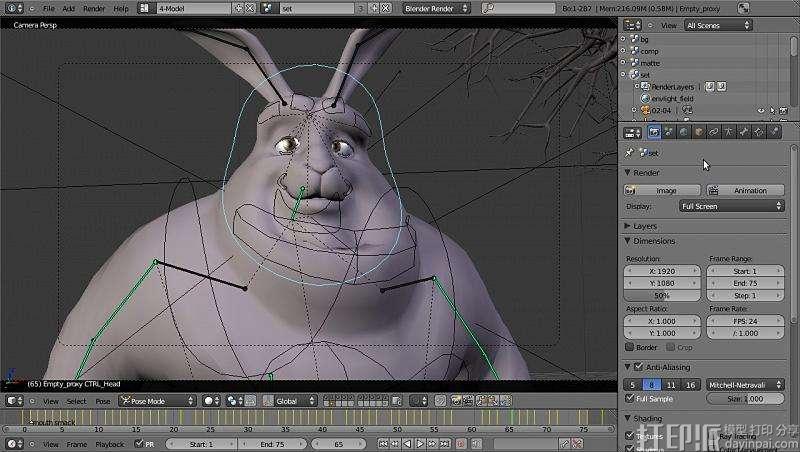Set anti-aliasing samples to 5
This screenshot has height=452, width=800.
pyautogui.click(x=633, y=385)
